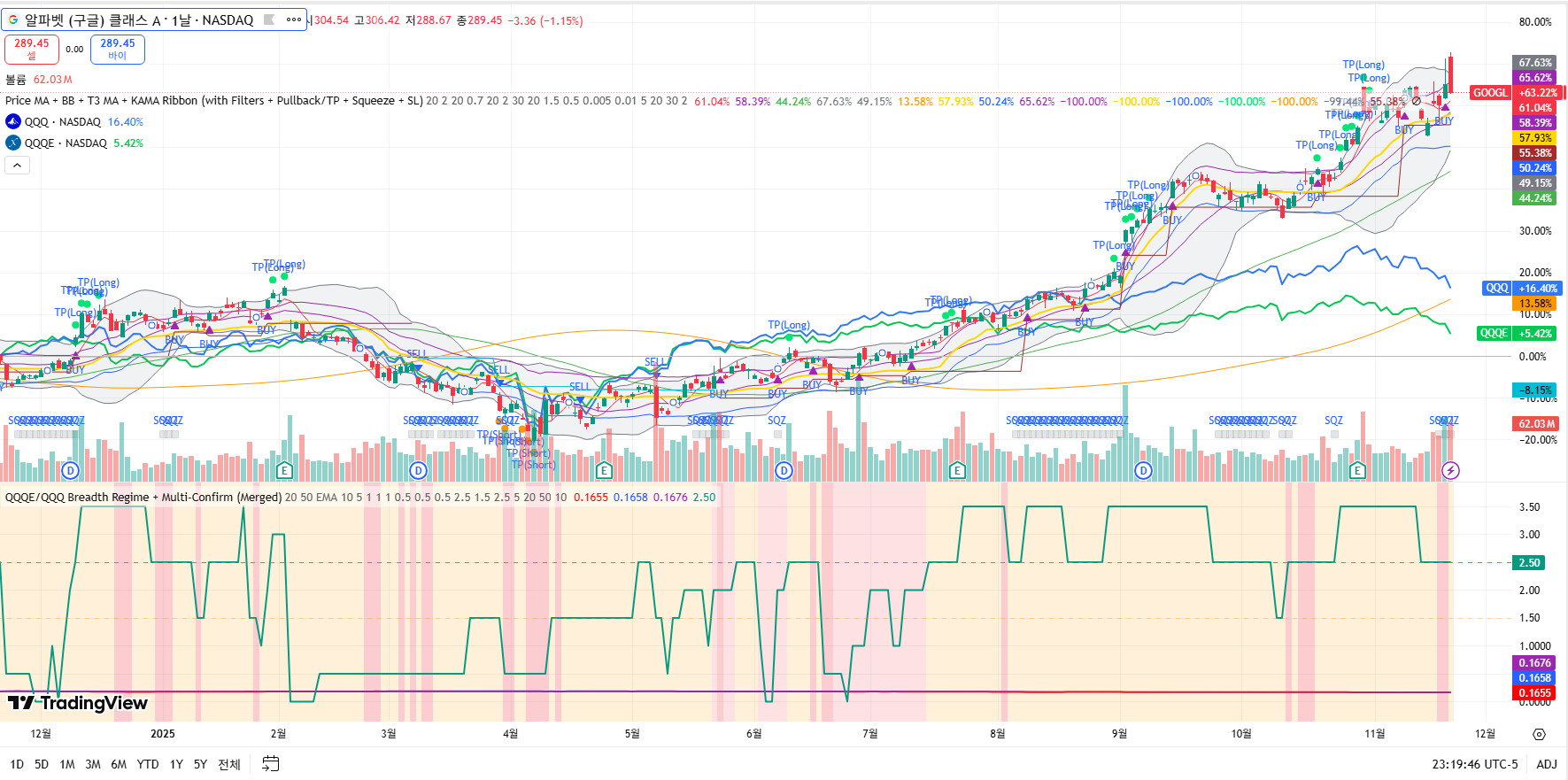Select the QQQ · NASDAQ comparison legend
This screenshot has width=1568, height=780.
(63, 121)
